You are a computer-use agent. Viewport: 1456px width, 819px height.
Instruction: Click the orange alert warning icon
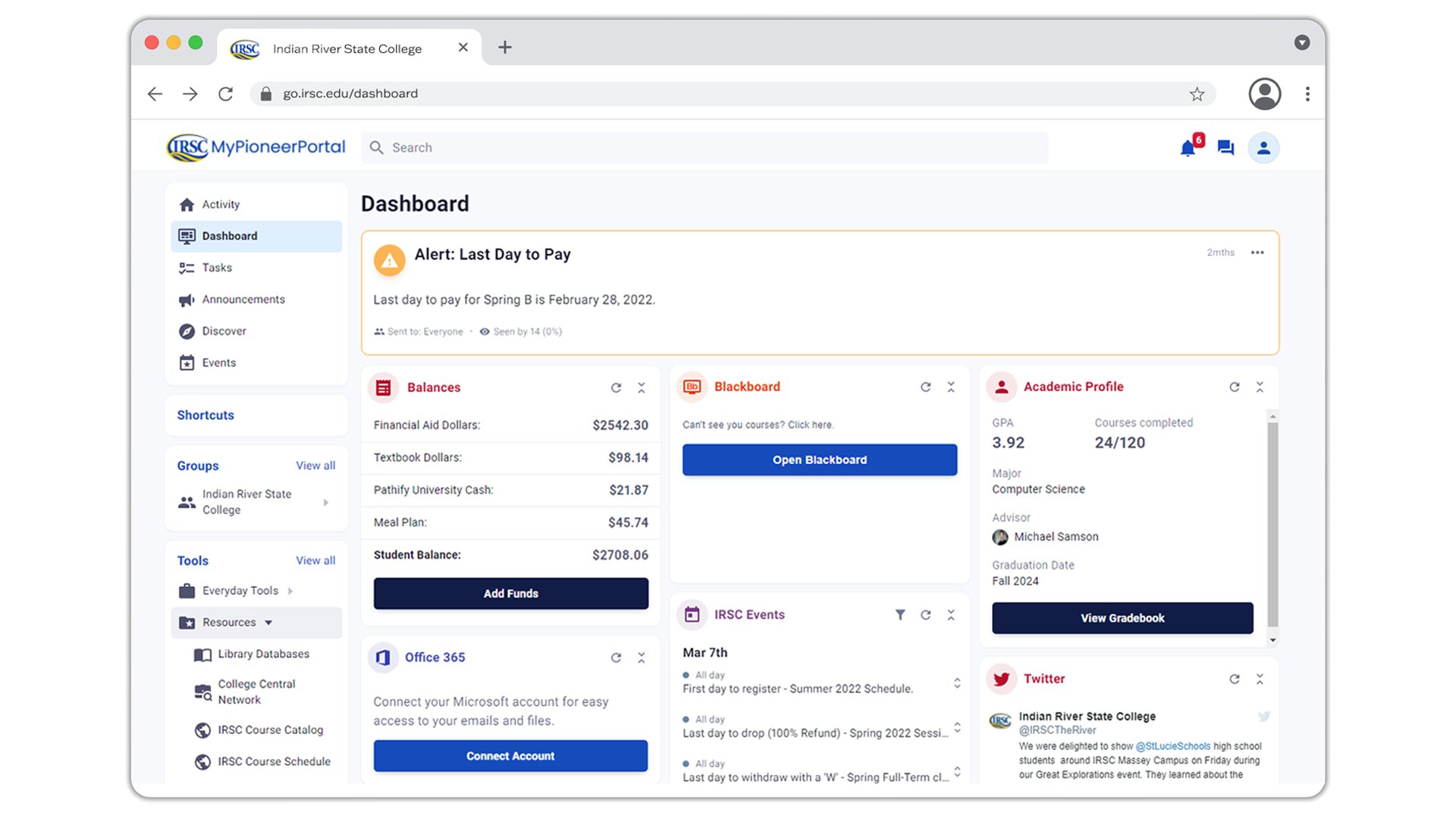click(x=389, y=260)
